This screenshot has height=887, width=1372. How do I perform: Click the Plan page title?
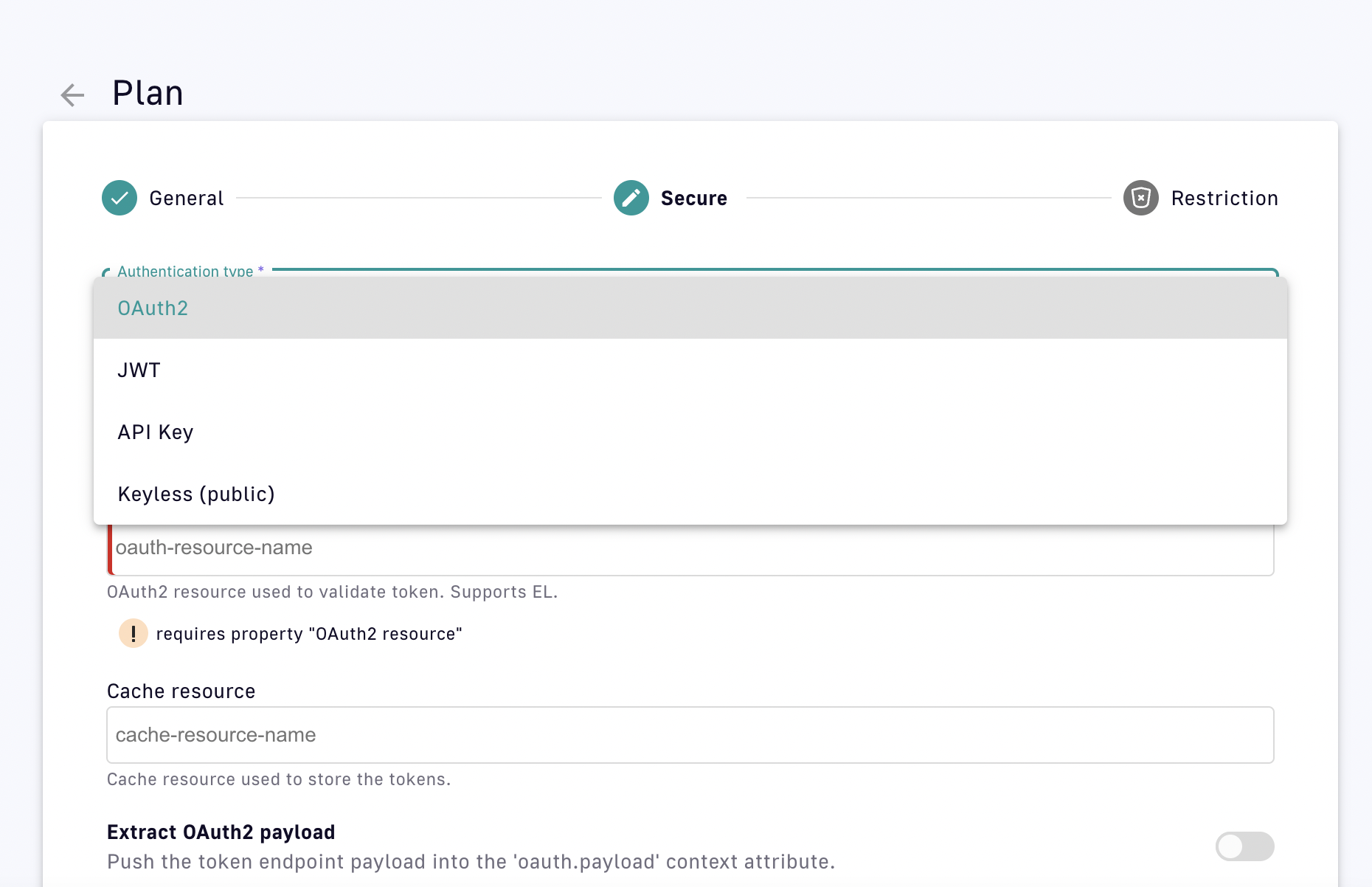[148, 94]
